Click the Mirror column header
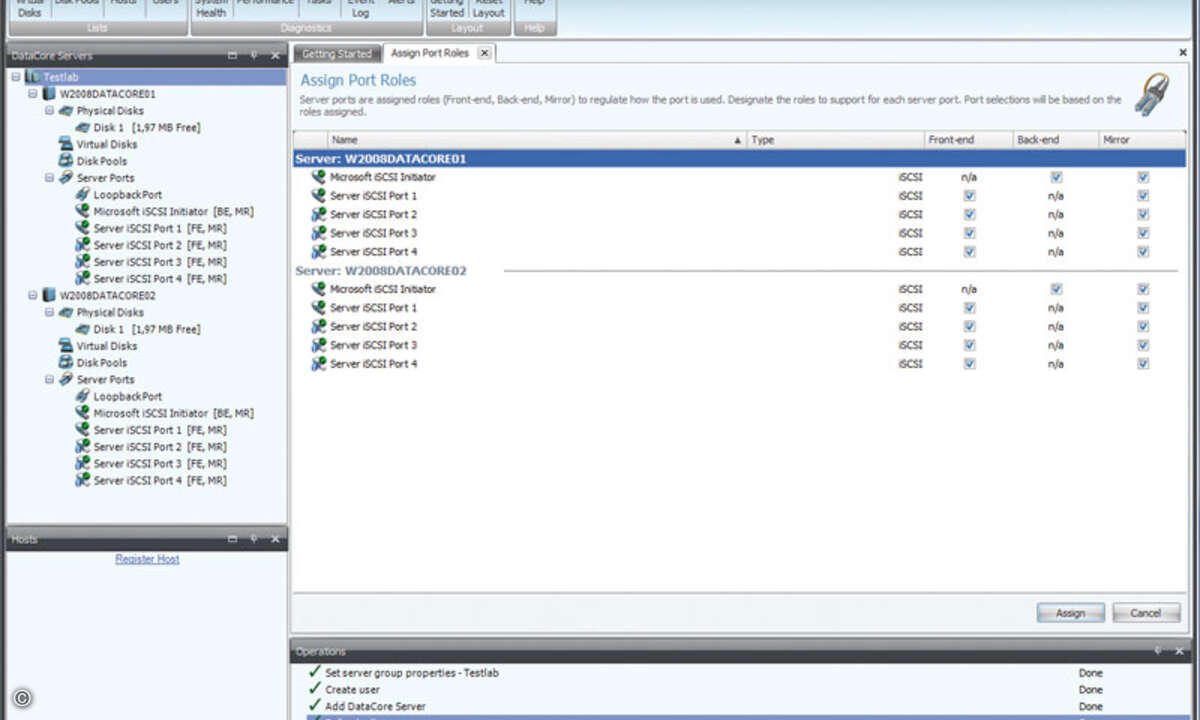This screenshot has height=720, width=1200. [x=1142, y=140]
